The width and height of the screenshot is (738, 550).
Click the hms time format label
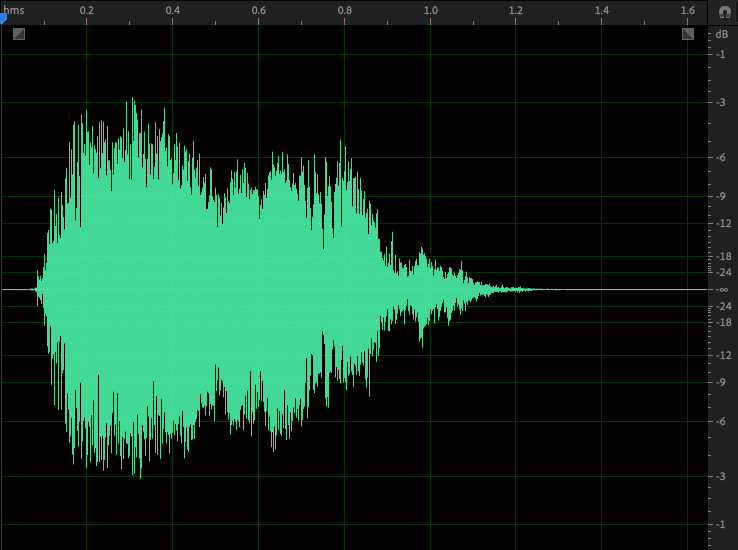13,9
